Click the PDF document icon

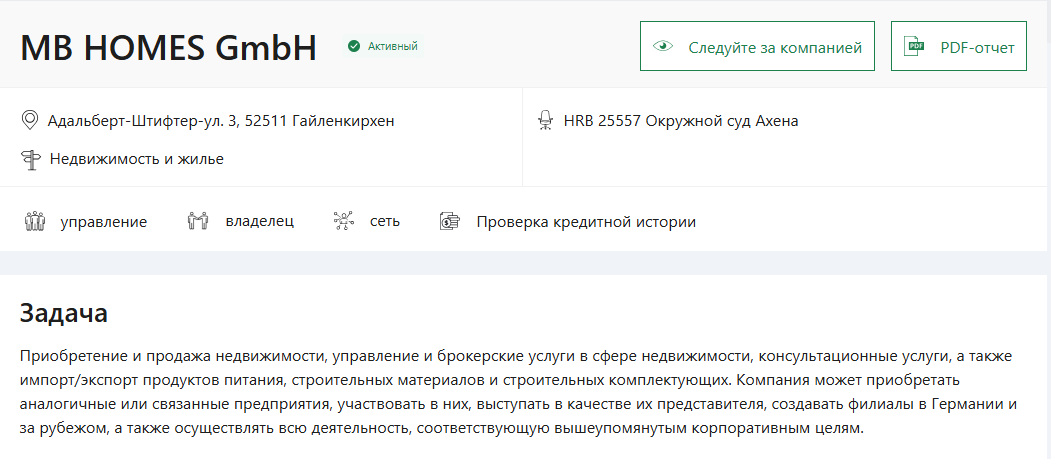tap(914, 46)
